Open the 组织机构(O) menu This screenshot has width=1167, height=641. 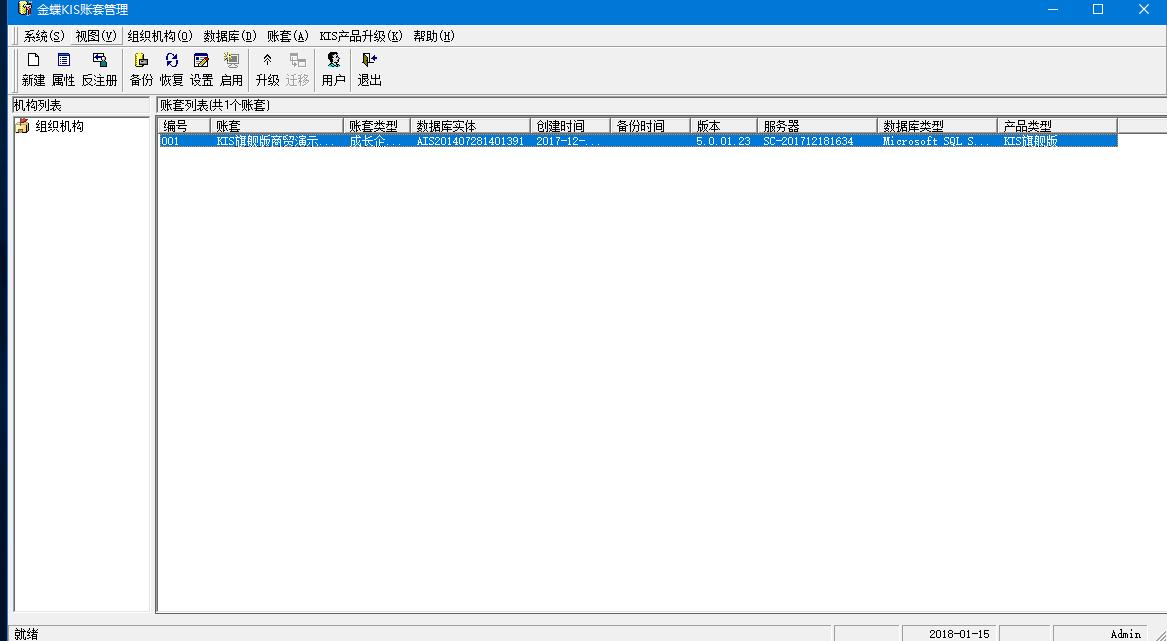pyautogui.click(x=160, y=36)
